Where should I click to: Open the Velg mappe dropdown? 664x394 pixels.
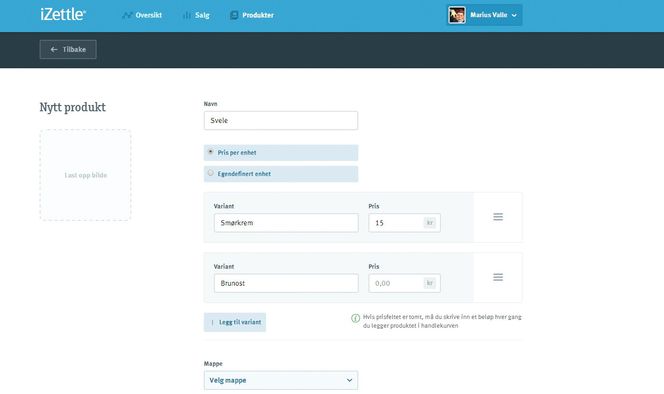281,380
